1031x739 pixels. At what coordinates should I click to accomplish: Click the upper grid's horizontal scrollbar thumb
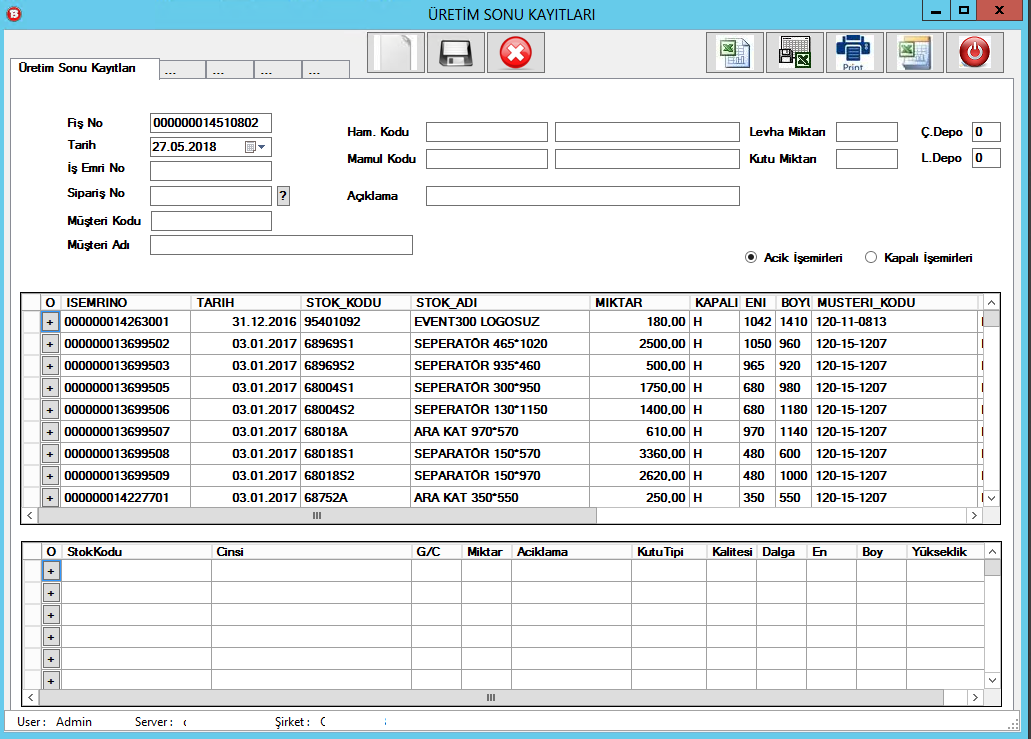[317, 516]
